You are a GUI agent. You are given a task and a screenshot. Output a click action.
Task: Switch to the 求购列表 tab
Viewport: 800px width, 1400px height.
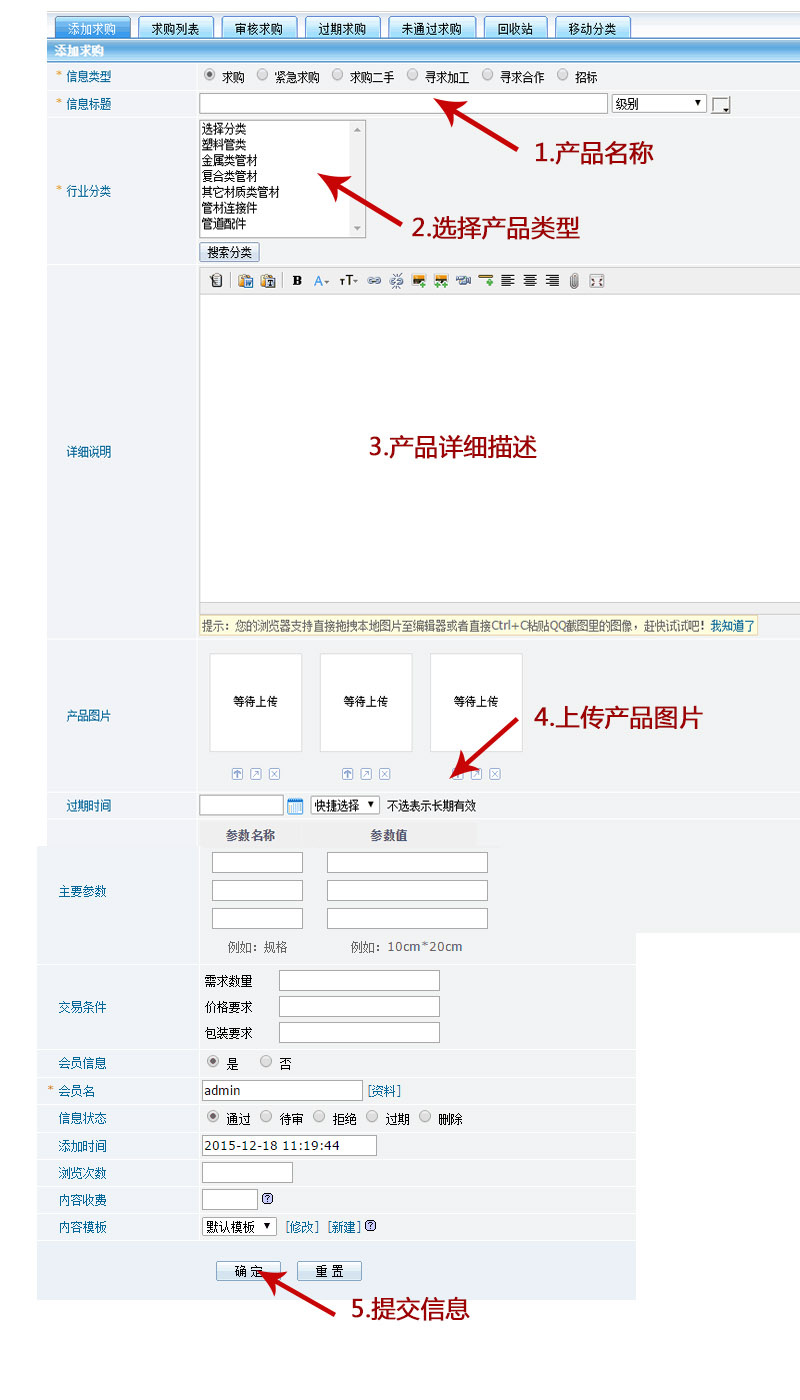point(175,29)
